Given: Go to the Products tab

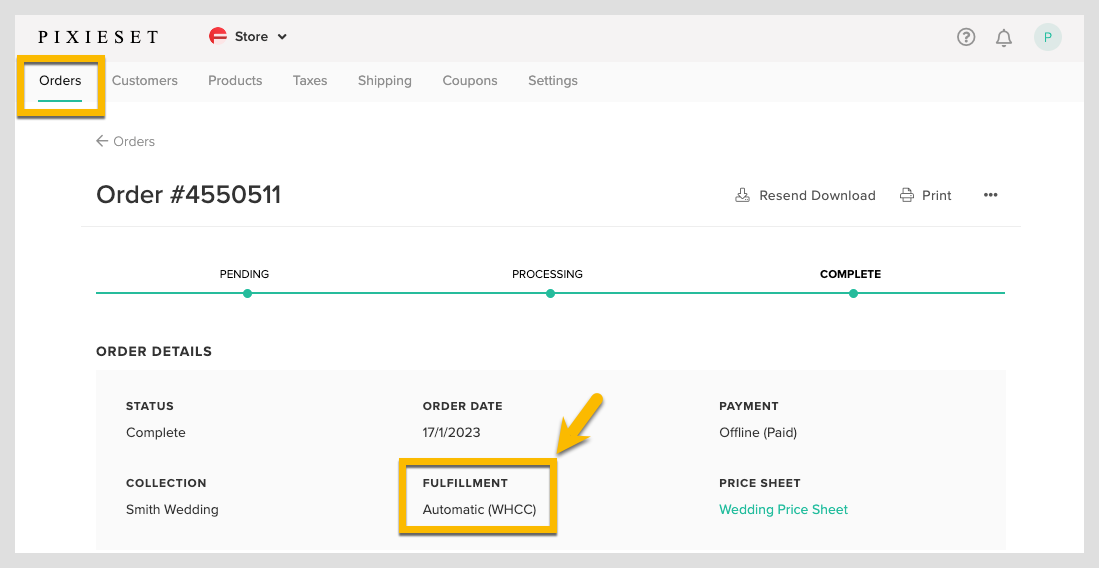Looking at the screenshot, I should pyautogui.click(x=235, y=80).
